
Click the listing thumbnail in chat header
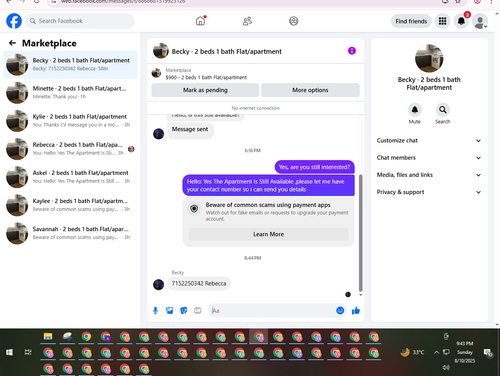(161, 51)
